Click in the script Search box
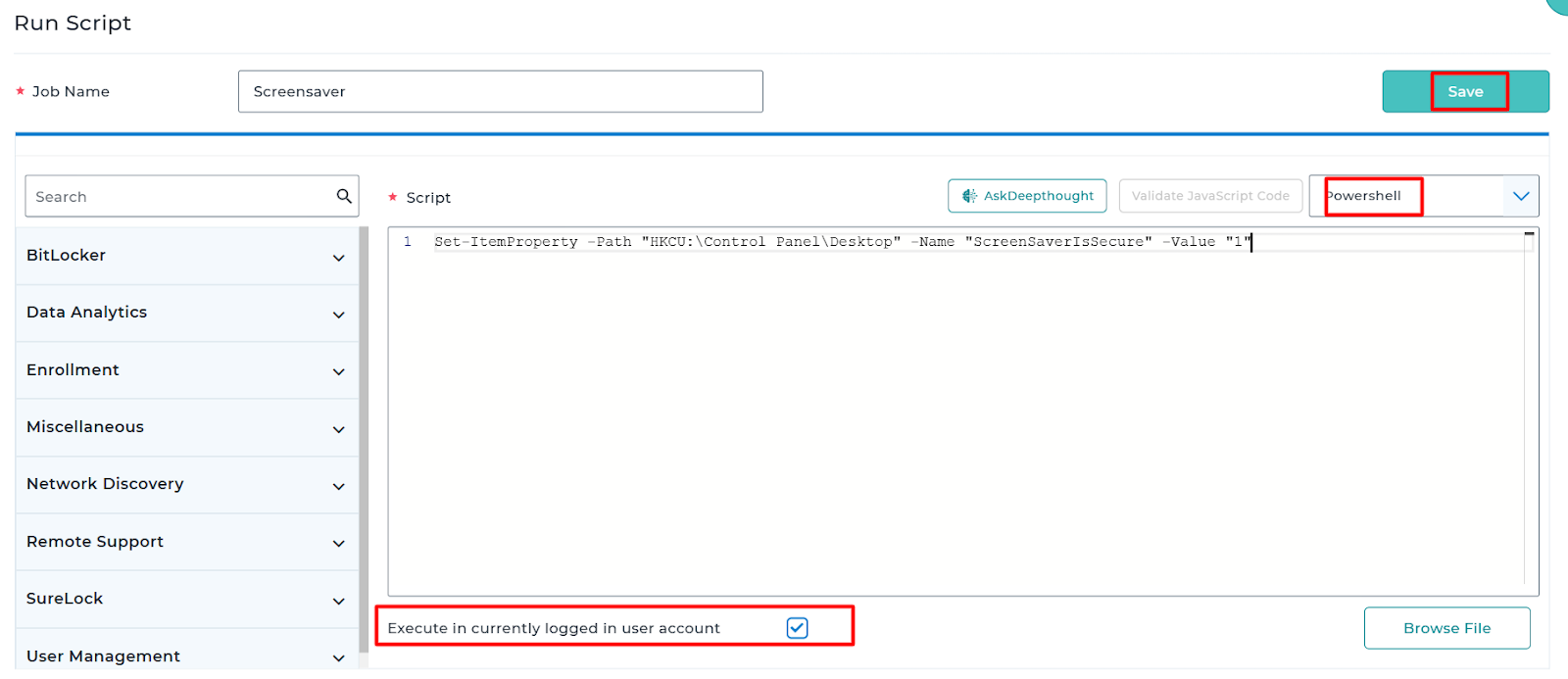Image resolution: width=1568 pixels, height=679 pixels. tap(181, 196)
